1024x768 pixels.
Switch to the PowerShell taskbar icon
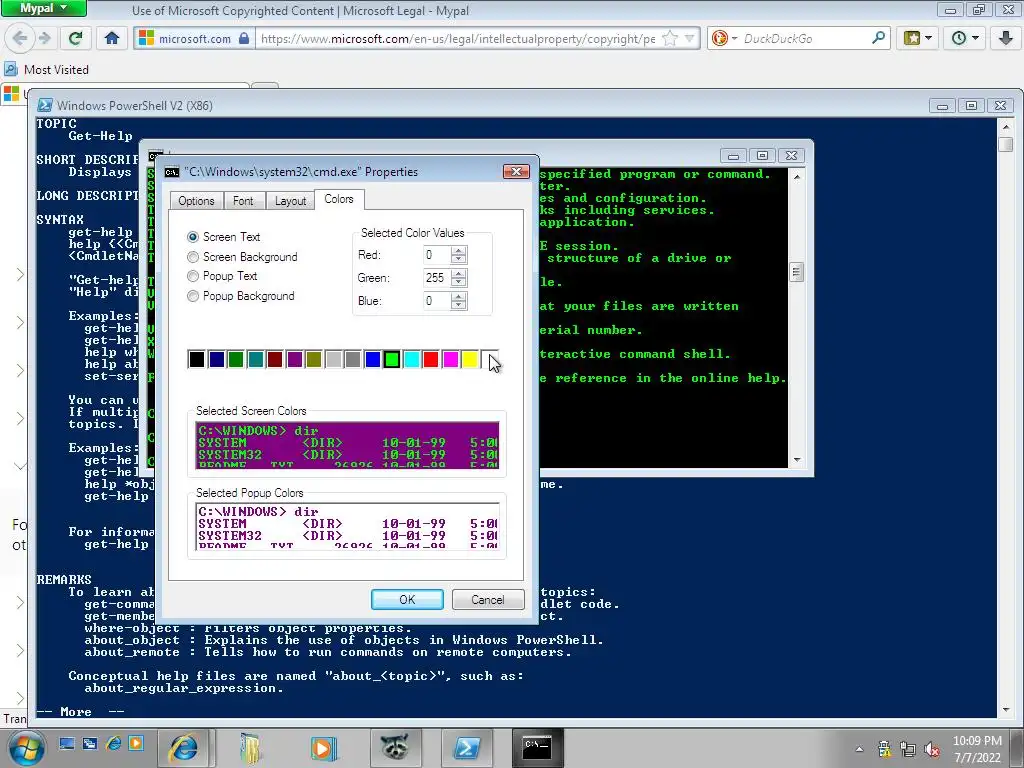[x=466, y=748]
